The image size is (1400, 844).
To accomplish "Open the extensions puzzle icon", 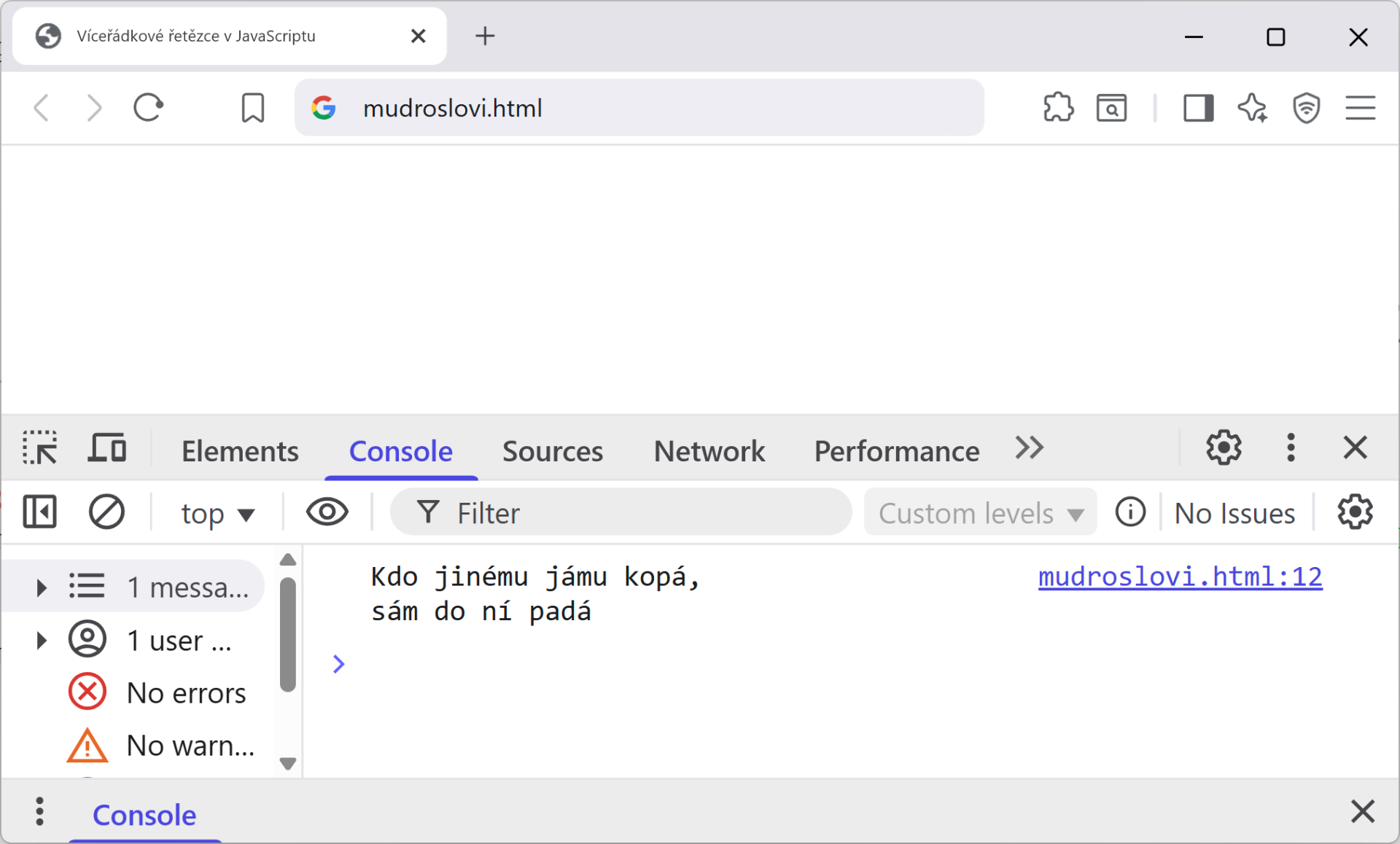I will (x=1058, y=108).
